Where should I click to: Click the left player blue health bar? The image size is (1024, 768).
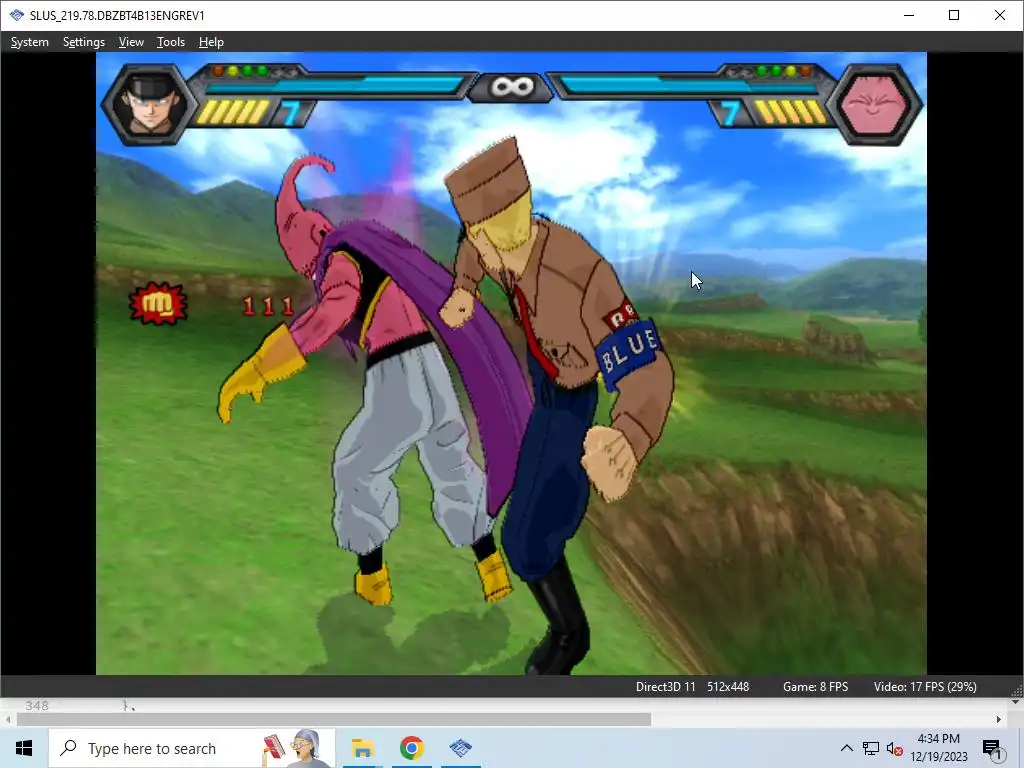tap(334, 86)
